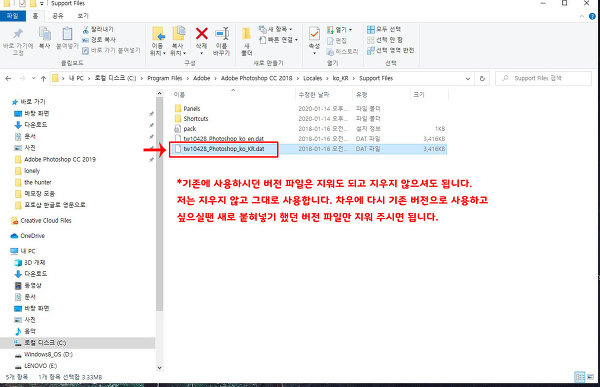
Task: Click the red X Delete (삭제) icon
Action: click(202, 34)
